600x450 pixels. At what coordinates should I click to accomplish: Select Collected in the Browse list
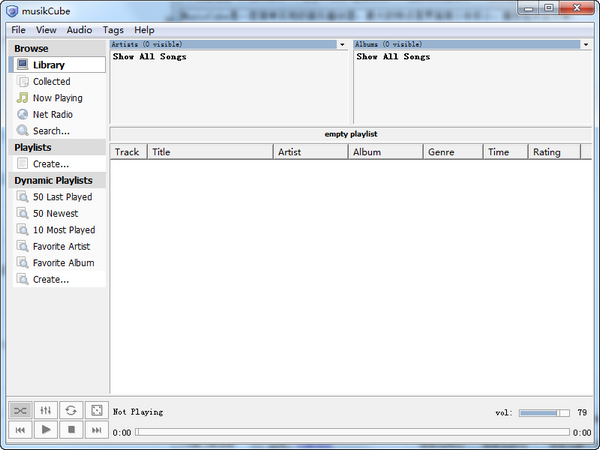(x=59, y=81)
